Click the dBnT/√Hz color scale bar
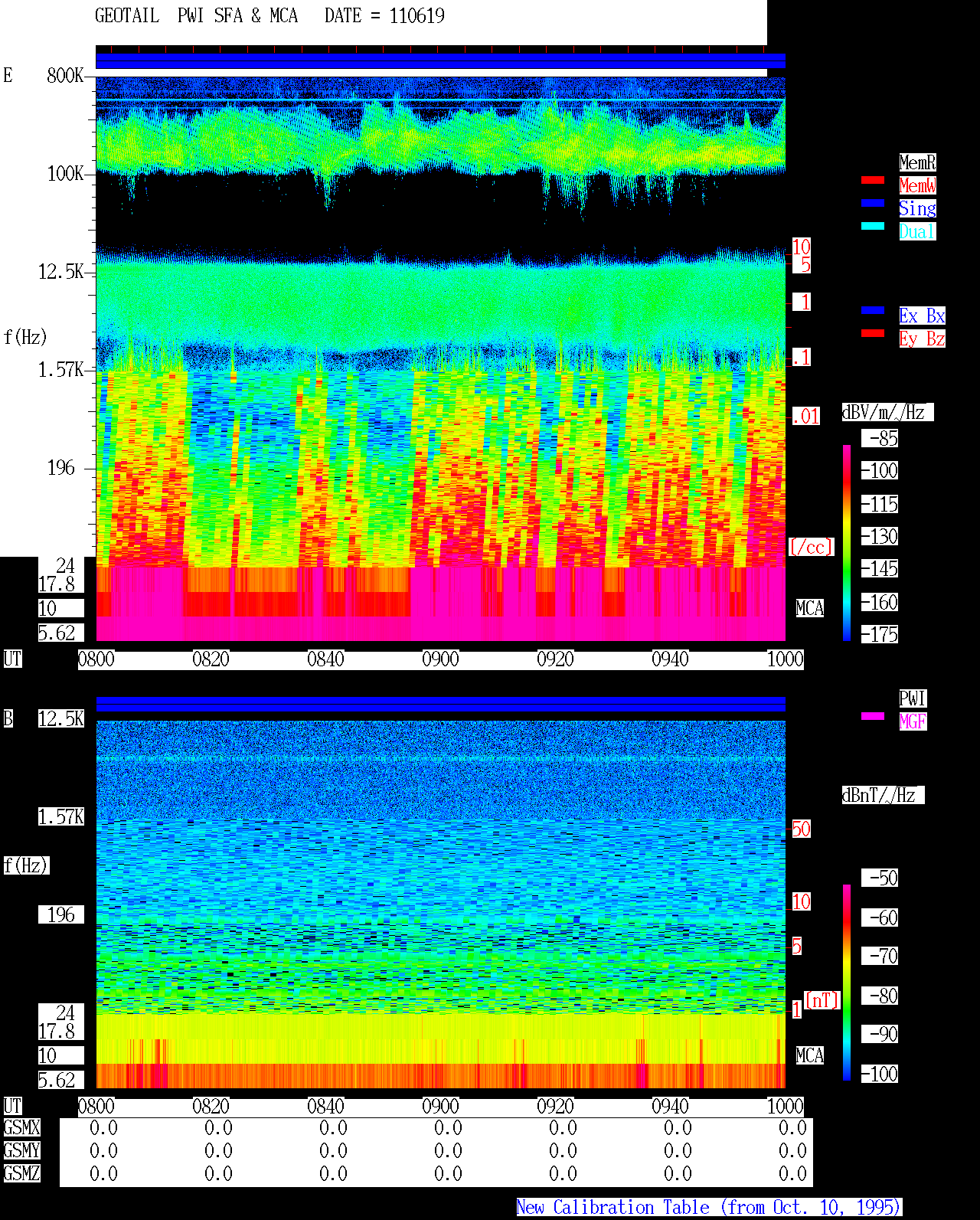 coord(847,983)
